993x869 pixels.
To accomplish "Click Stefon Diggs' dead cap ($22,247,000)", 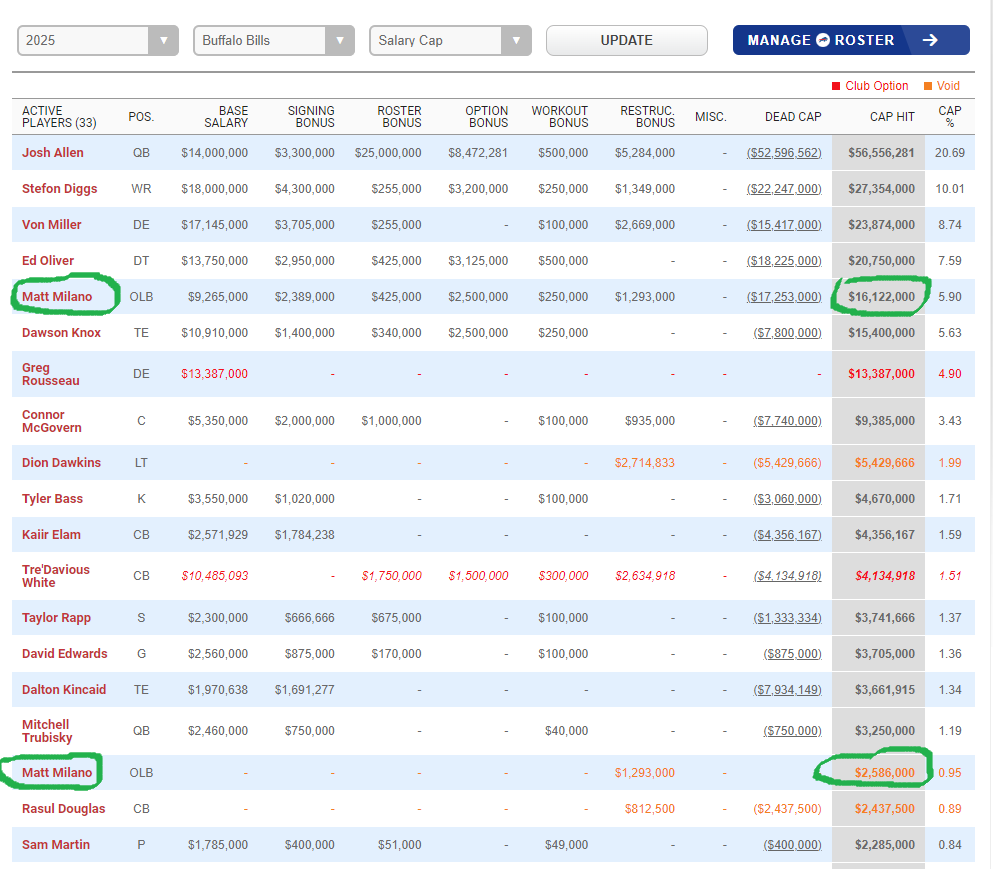I will pos(784,189).
